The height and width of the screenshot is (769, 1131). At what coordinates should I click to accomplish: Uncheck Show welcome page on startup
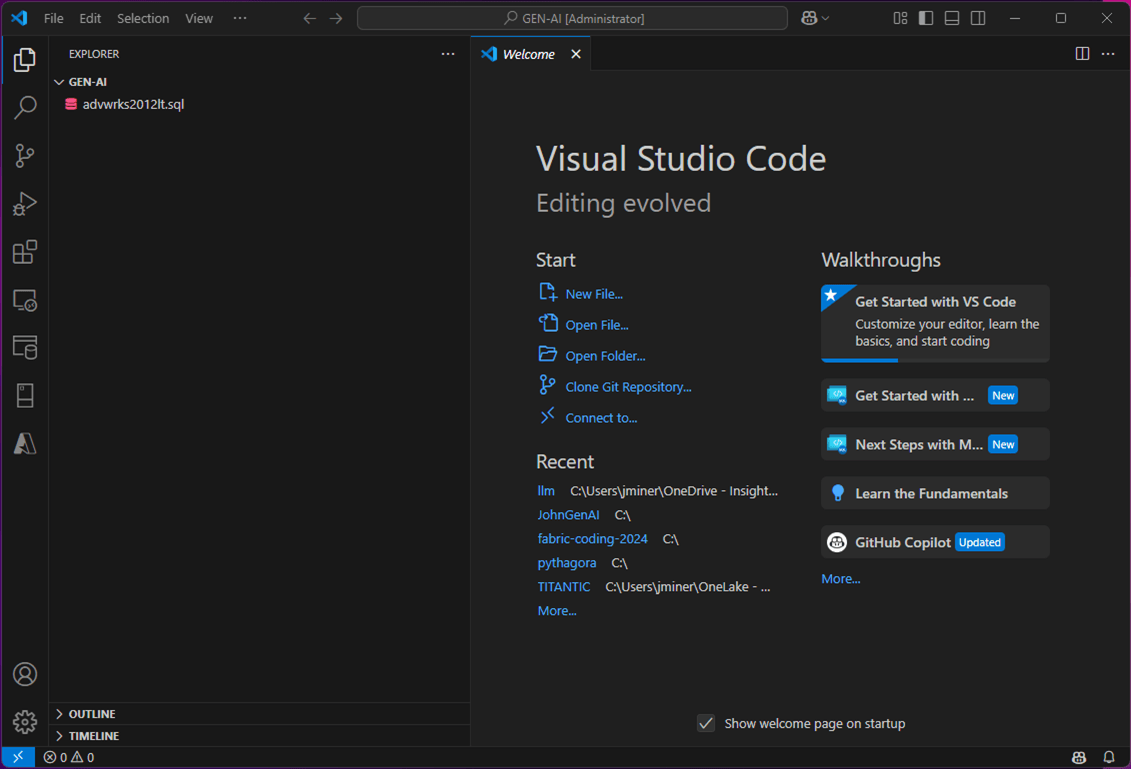tap(706, 723)
